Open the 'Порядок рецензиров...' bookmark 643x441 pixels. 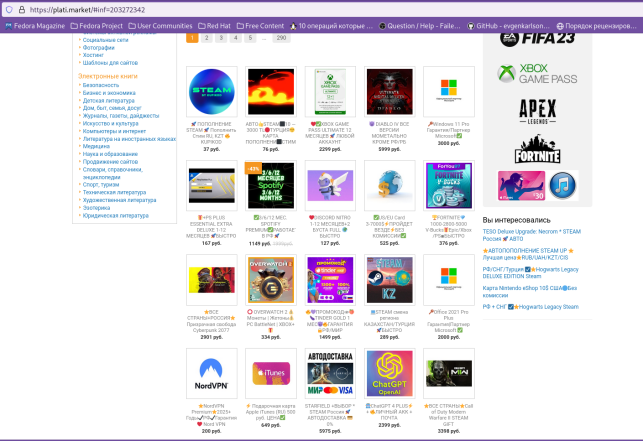click(x=596, y=26)
